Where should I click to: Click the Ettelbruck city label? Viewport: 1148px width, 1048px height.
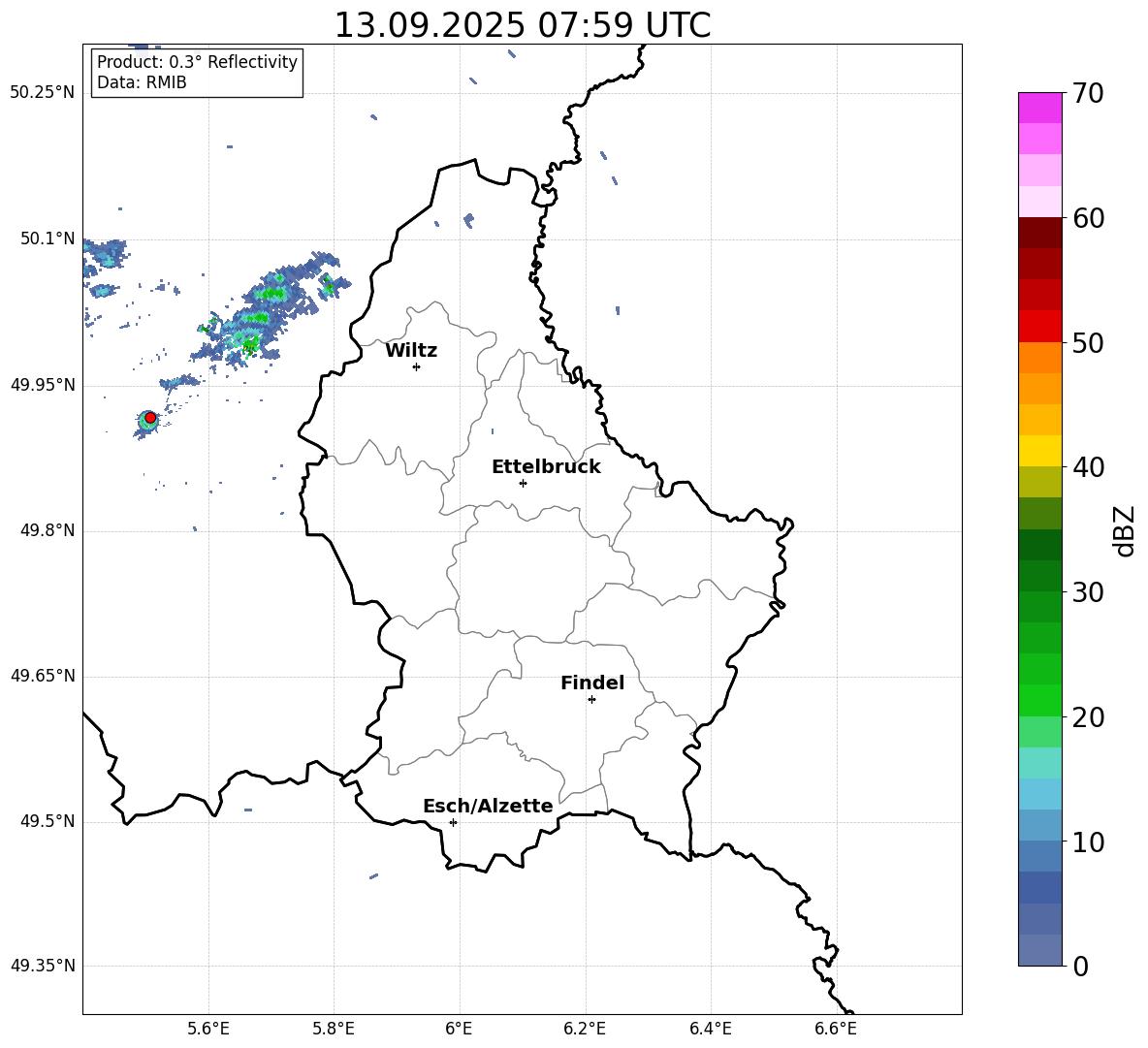(x=546, y=467)
